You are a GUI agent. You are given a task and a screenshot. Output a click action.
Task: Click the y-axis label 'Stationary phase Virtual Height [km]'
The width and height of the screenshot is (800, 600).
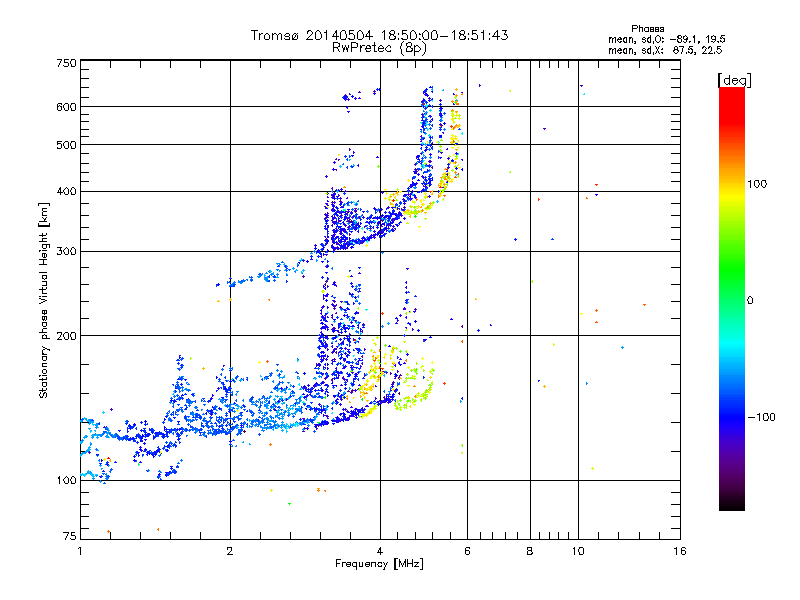(44, 300)
